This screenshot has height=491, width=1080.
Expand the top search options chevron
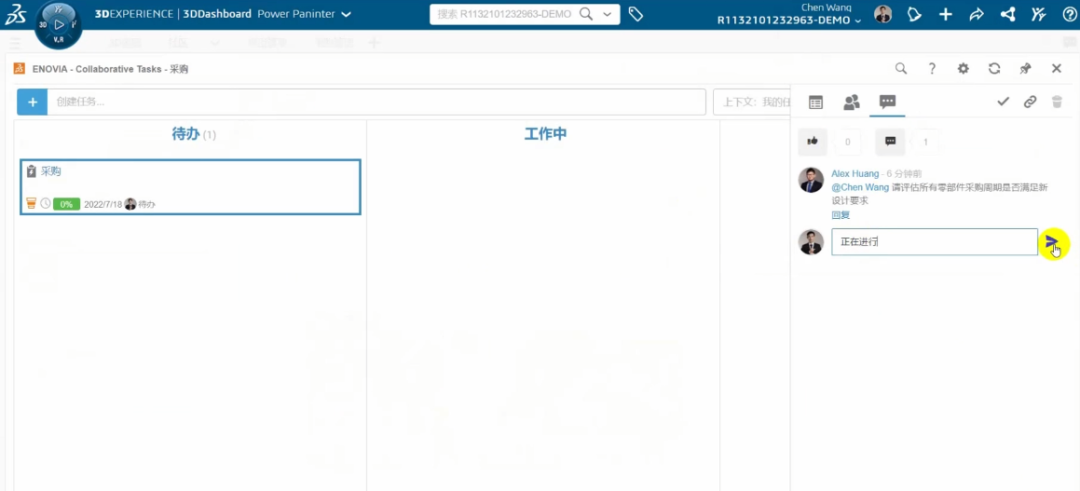click(607, 14)
